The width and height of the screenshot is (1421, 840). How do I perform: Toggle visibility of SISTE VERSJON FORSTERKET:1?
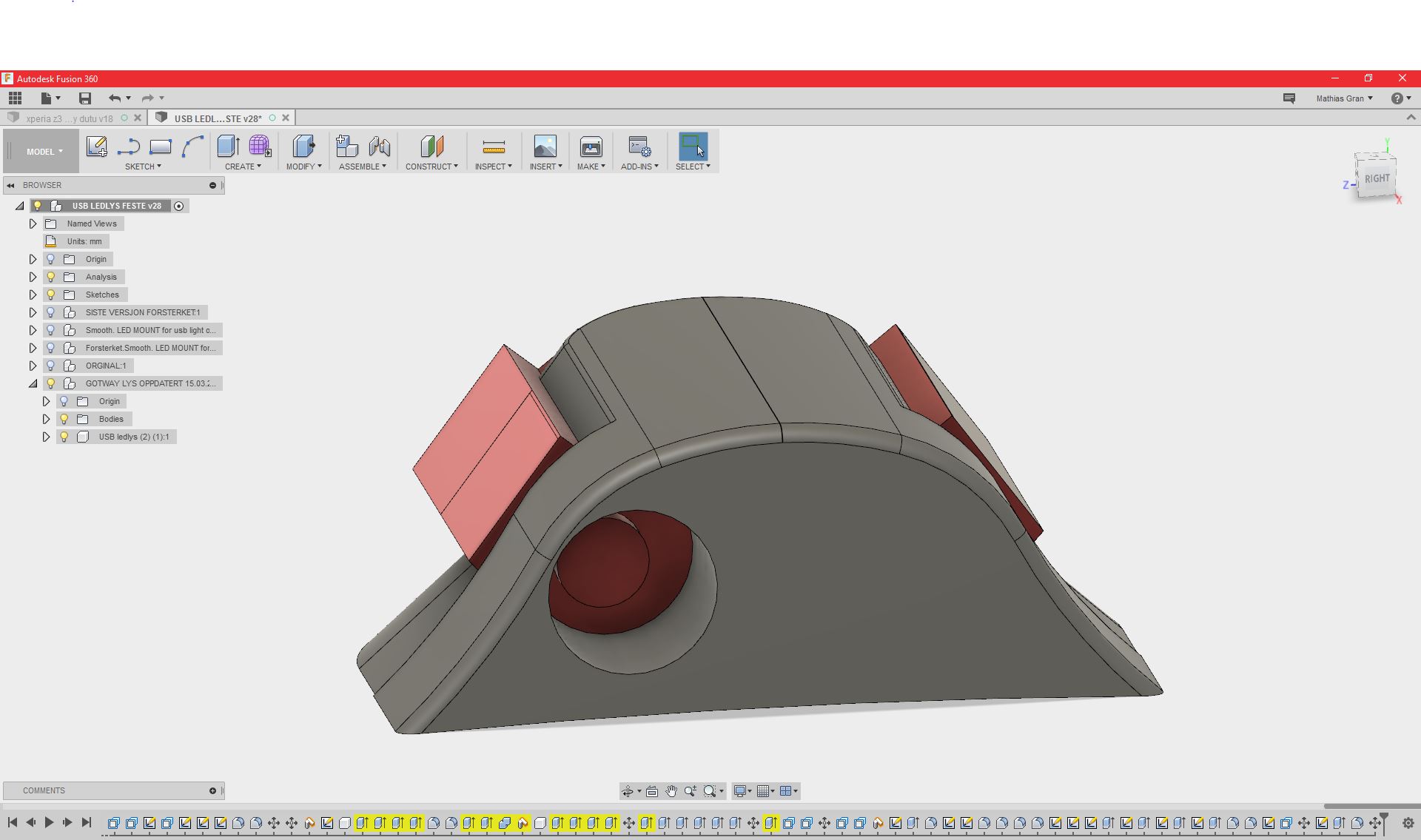click(51, 312)
